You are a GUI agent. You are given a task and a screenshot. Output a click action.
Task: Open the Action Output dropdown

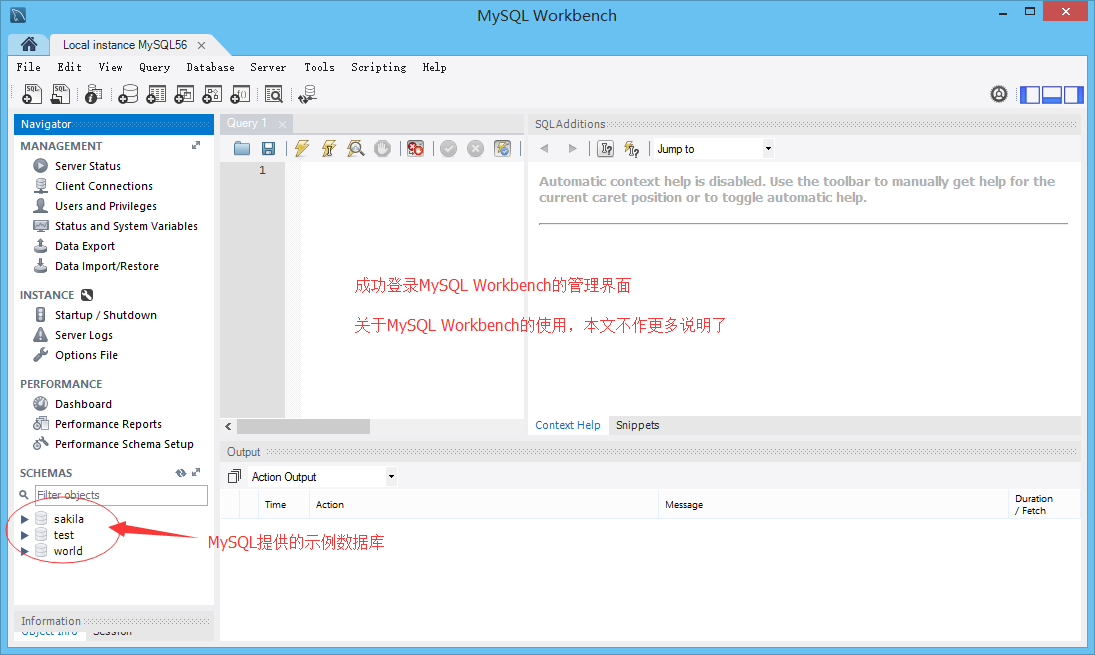point(391,476)
